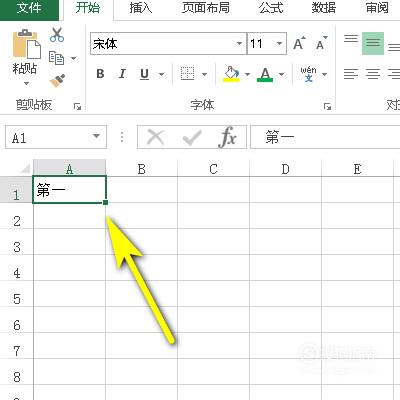Viewport: 400px width, 400px height.
Task: Confirm entry checkmark icon
Action: coord(192,137)
